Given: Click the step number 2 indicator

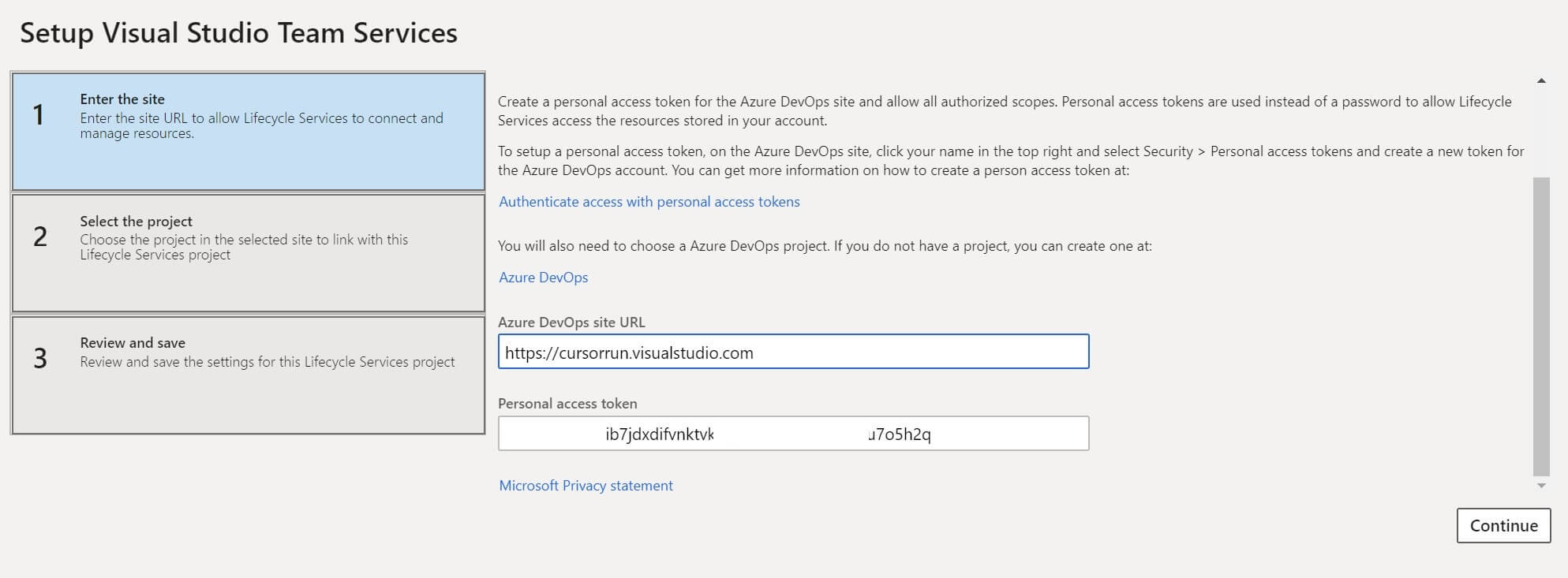Looking at the screenshot, I should [40, 237].
